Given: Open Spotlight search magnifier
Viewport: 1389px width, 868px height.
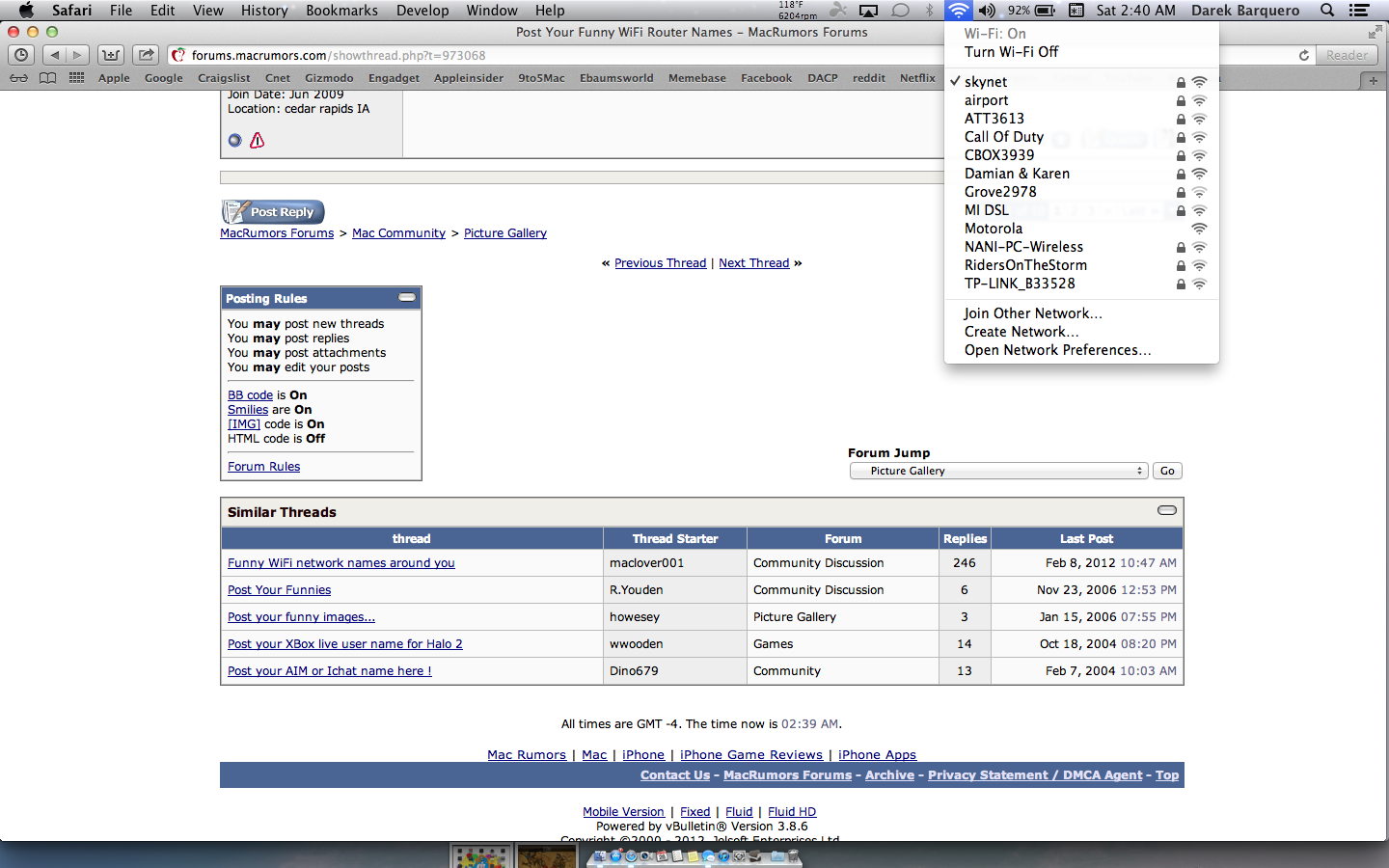Looking at the screenshot, I should (1327, 11).
